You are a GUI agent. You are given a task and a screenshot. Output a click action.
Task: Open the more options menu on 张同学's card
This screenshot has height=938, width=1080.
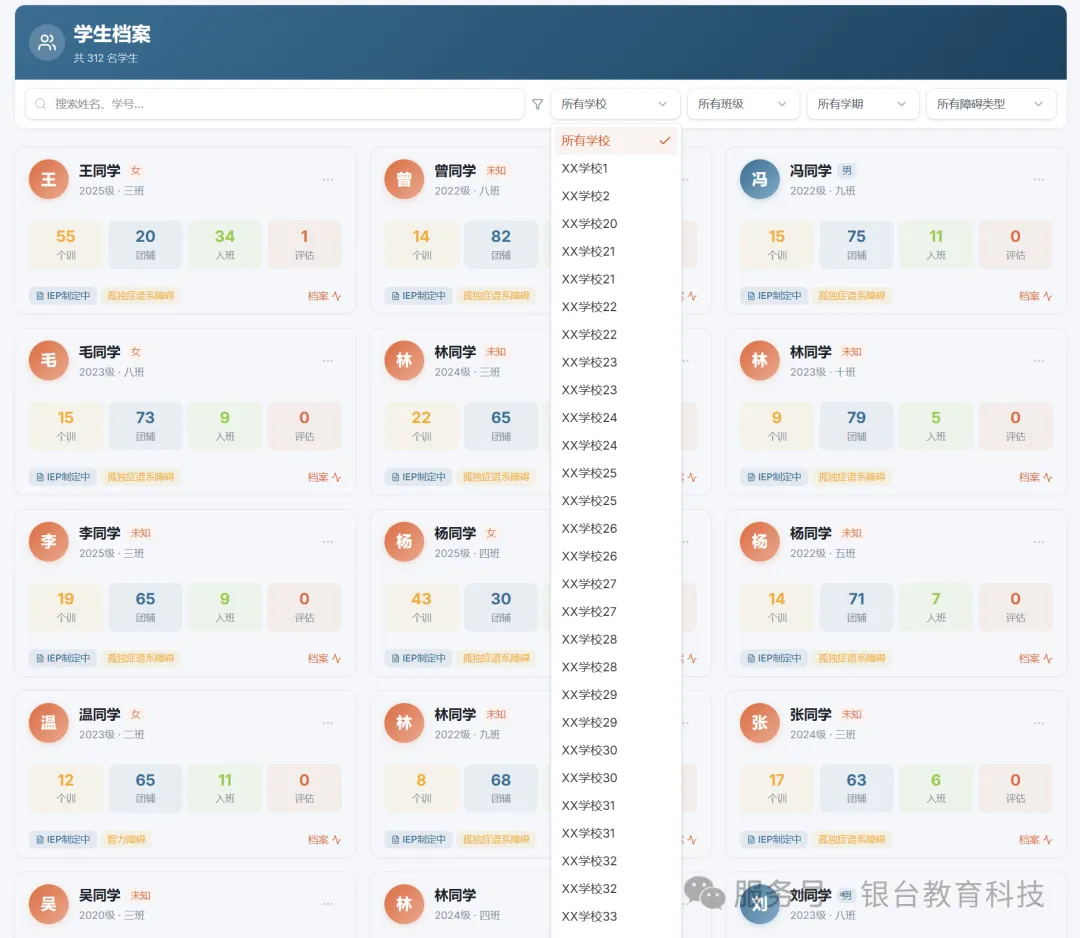tap(1039, 723)
